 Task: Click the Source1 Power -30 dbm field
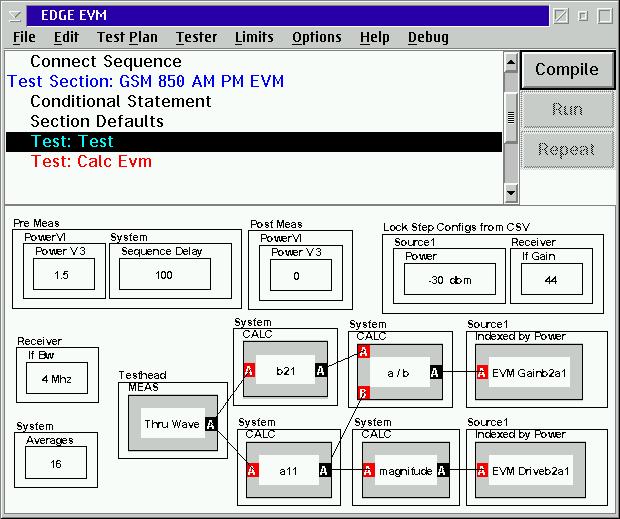(x=450, y=279)
